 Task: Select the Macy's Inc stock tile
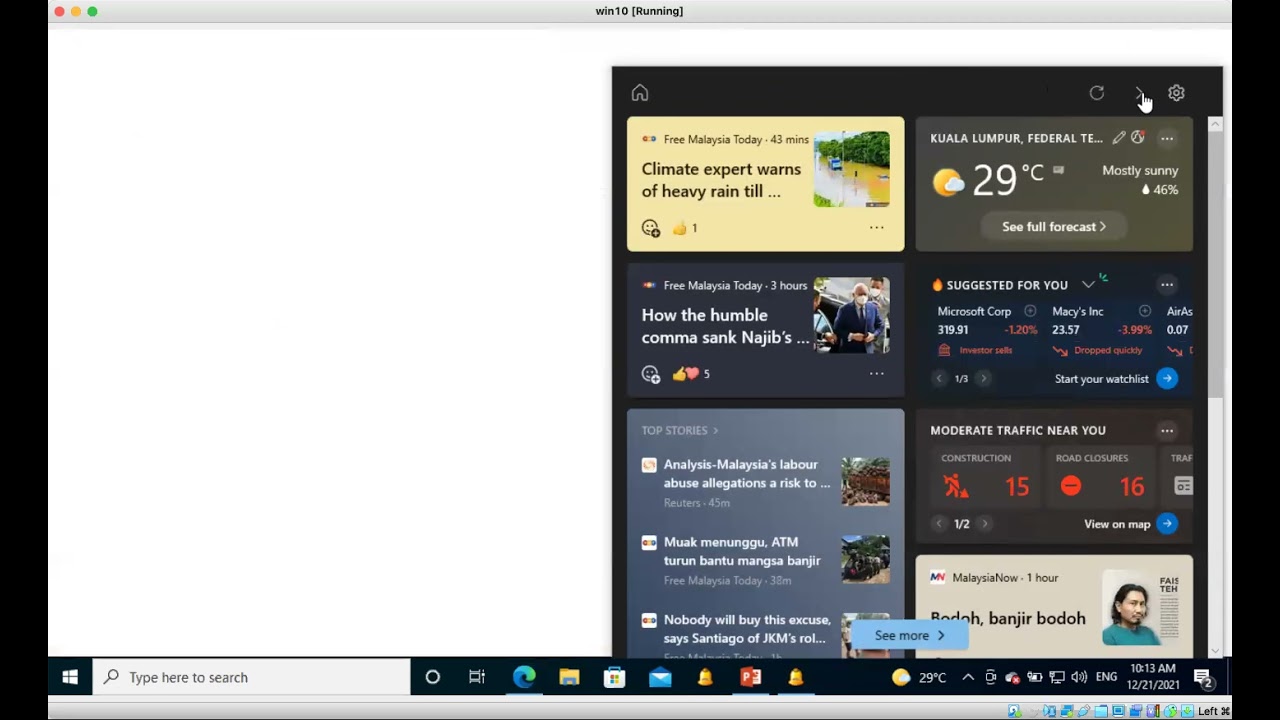pyautogui.click(x=1102, y=331)
